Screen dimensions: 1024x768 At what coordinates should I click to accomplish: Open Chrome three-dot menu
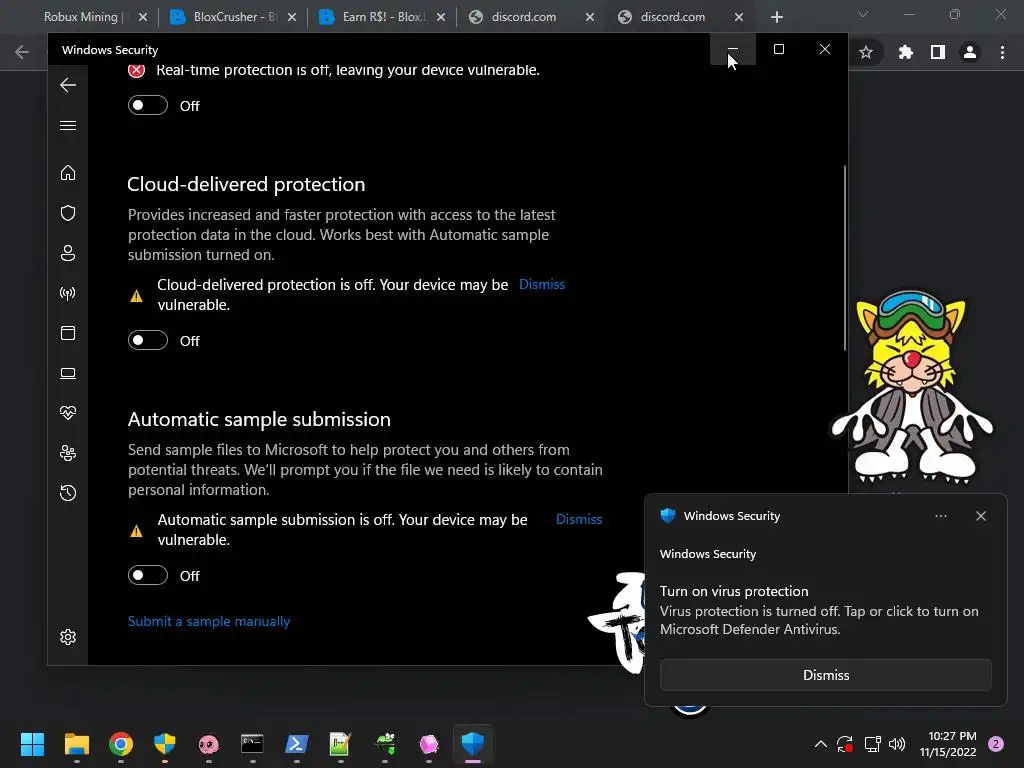1002,52
